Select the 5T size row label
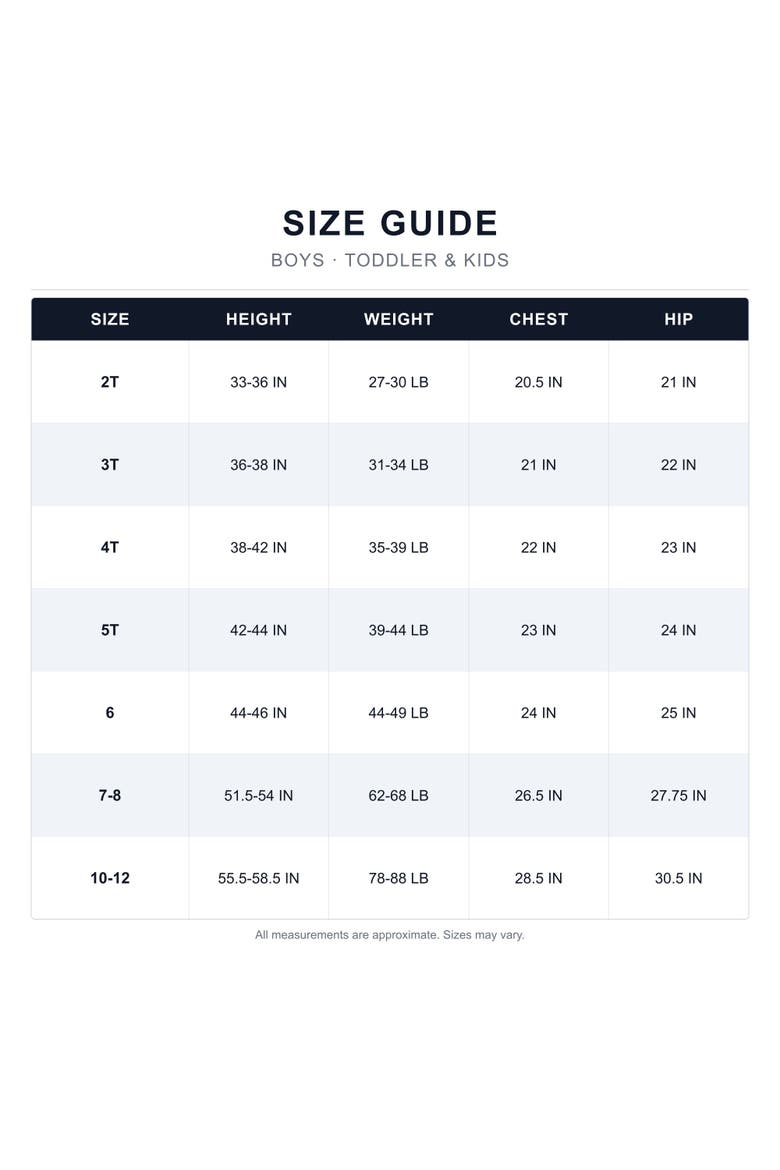This screenshot has width=780, height=1170. (110, 631)
